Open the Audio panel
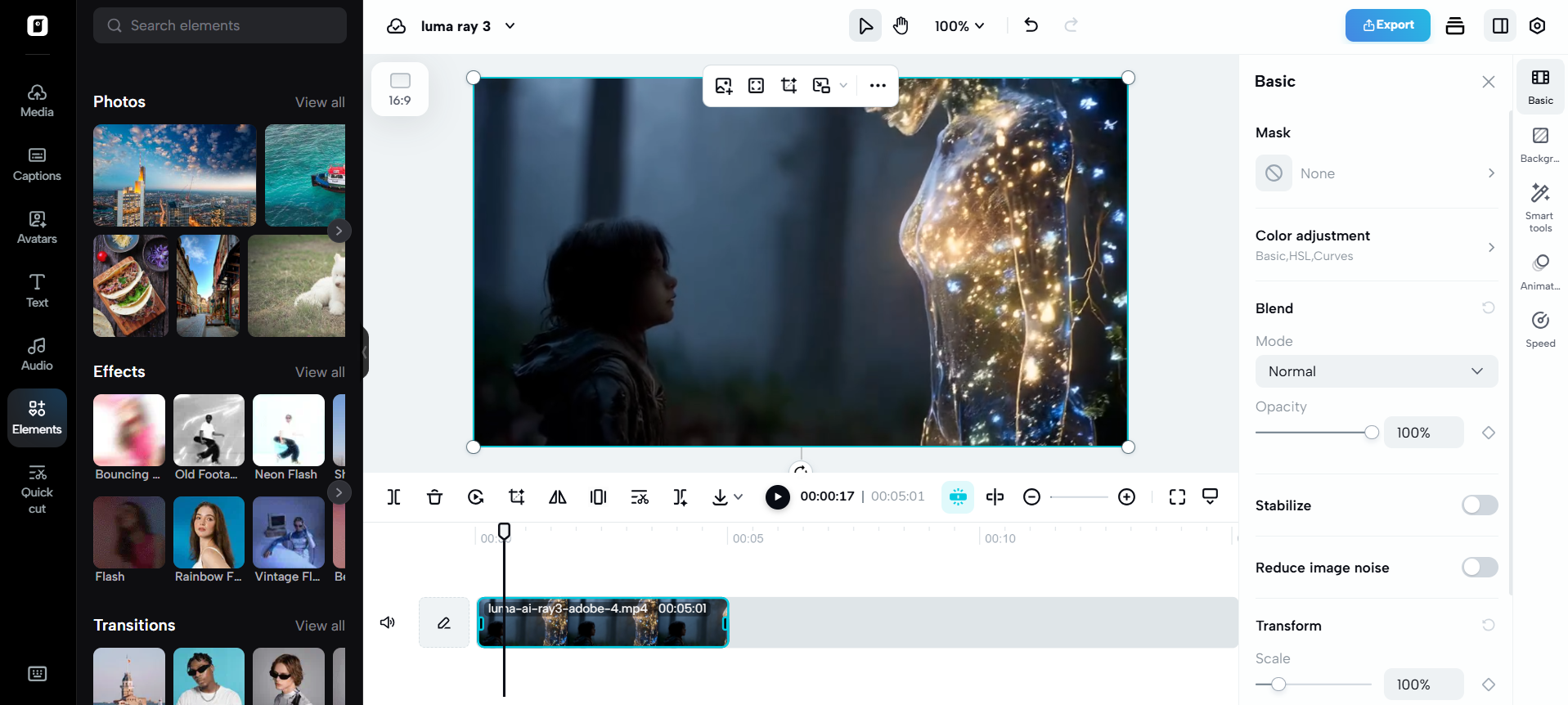 [x=37, y=354]
